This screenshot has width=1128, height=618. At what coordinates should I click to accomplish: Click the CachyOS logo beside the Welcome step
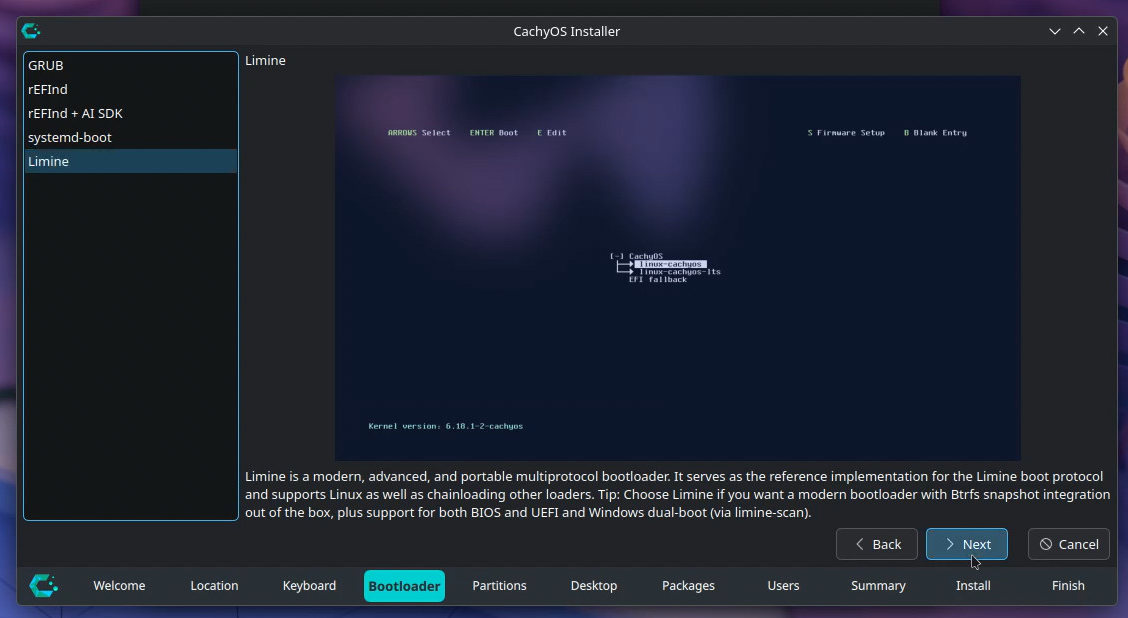(x=43, y=586)
